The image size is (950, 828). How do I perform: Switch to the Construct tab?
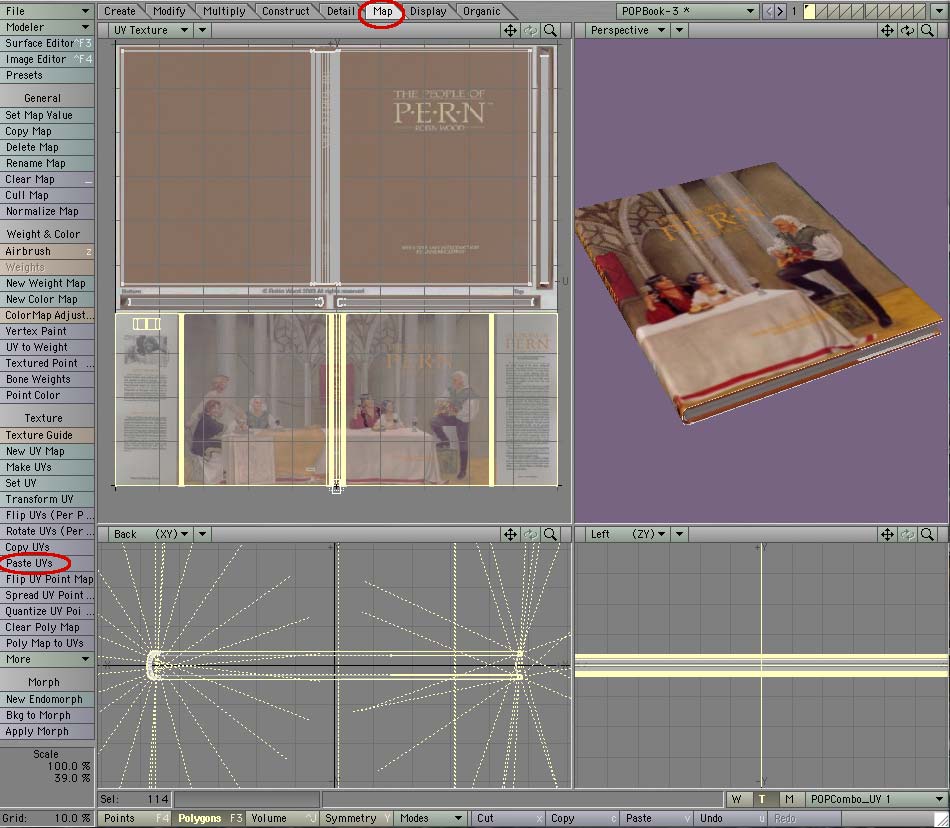coord(285,11)
